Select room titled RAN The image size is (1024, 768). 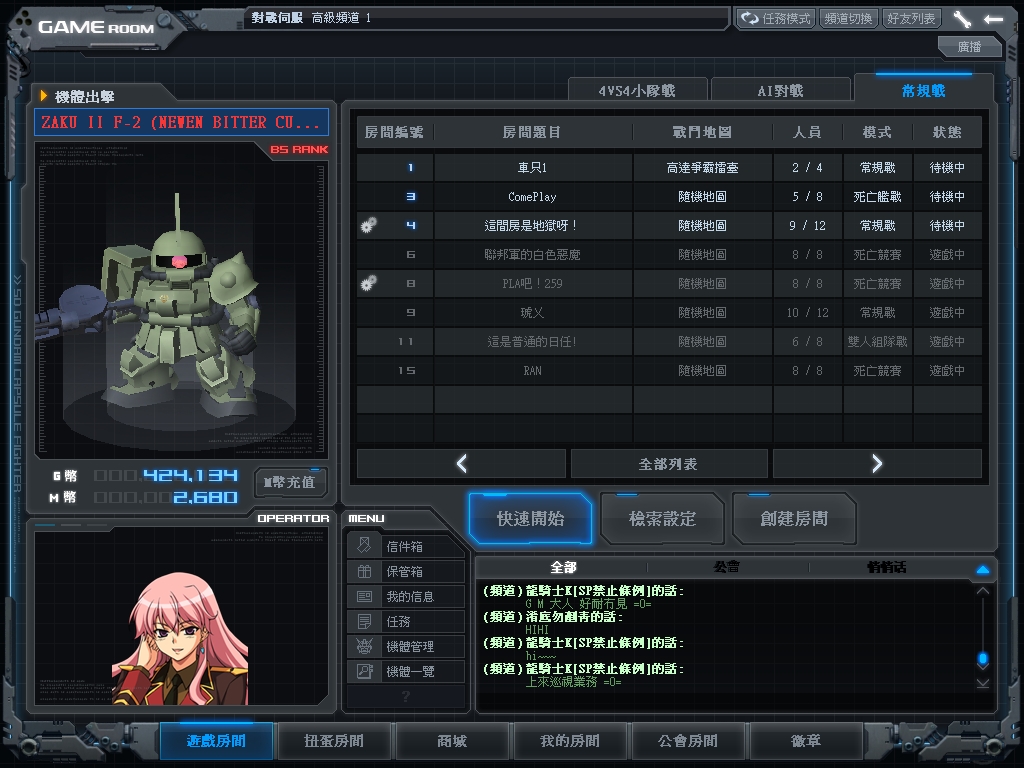(669, 370)
